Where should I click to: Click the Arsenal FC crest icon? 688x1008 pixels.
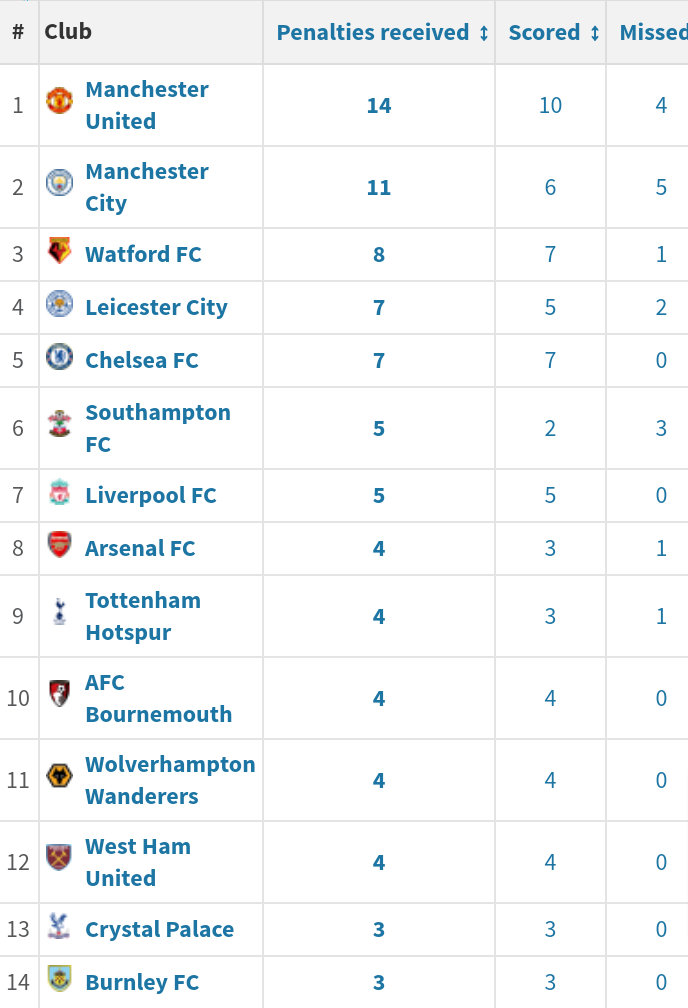[x=60, y=545]
